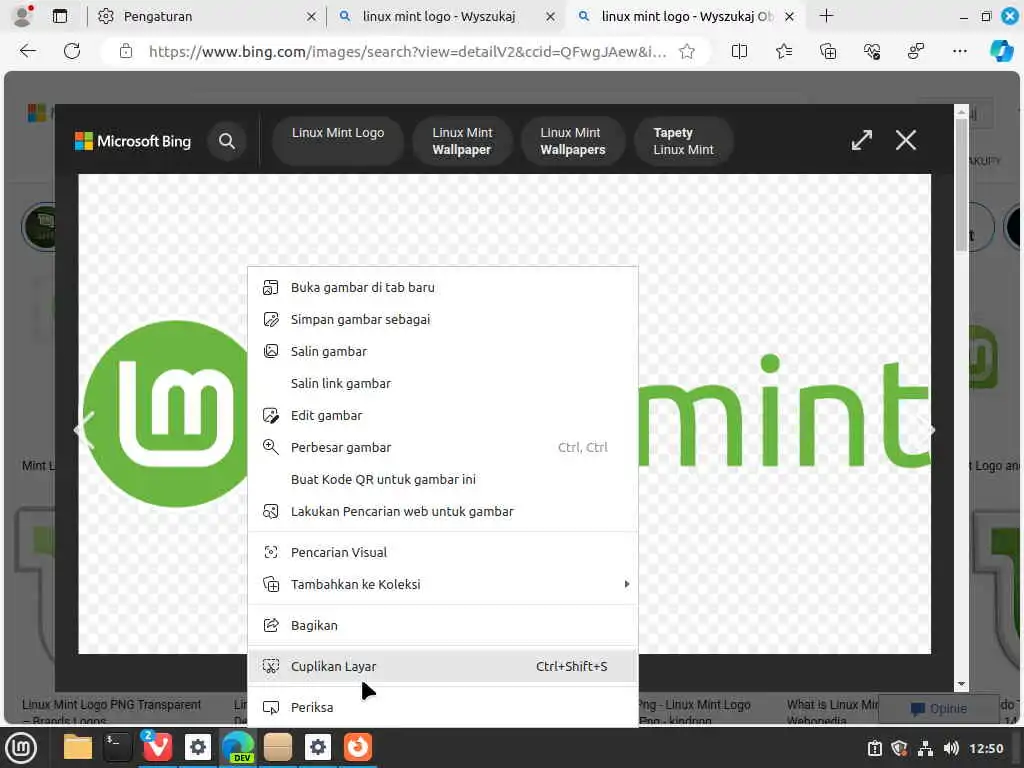Image resolution: width=1024 pixels, height=768 pixels.
Task: Focus the Bing URL address bar
Action: 407,52
